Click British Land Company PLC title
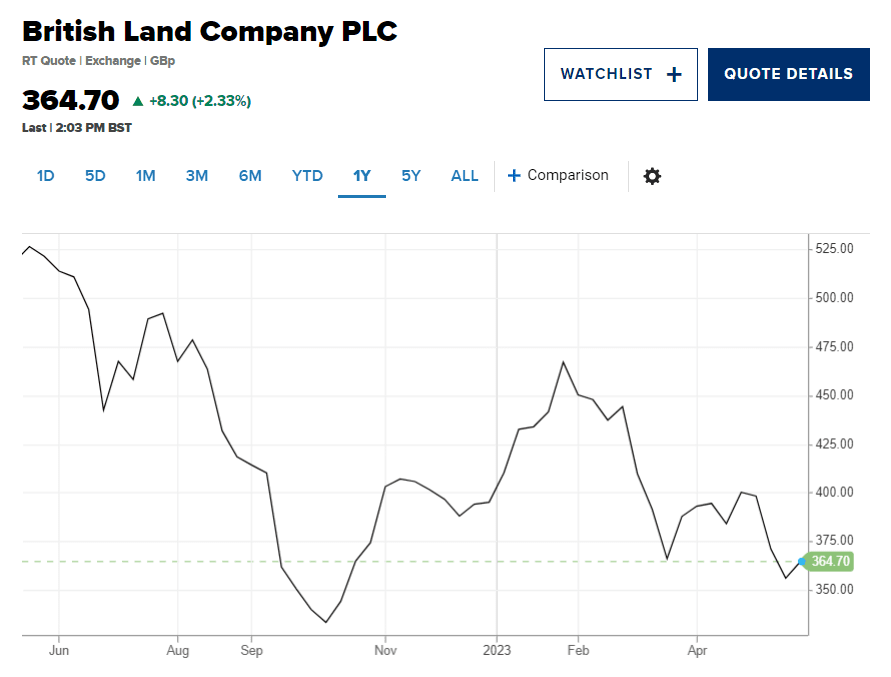The height and width of the screenshot is (677, 891). (210, 31)
